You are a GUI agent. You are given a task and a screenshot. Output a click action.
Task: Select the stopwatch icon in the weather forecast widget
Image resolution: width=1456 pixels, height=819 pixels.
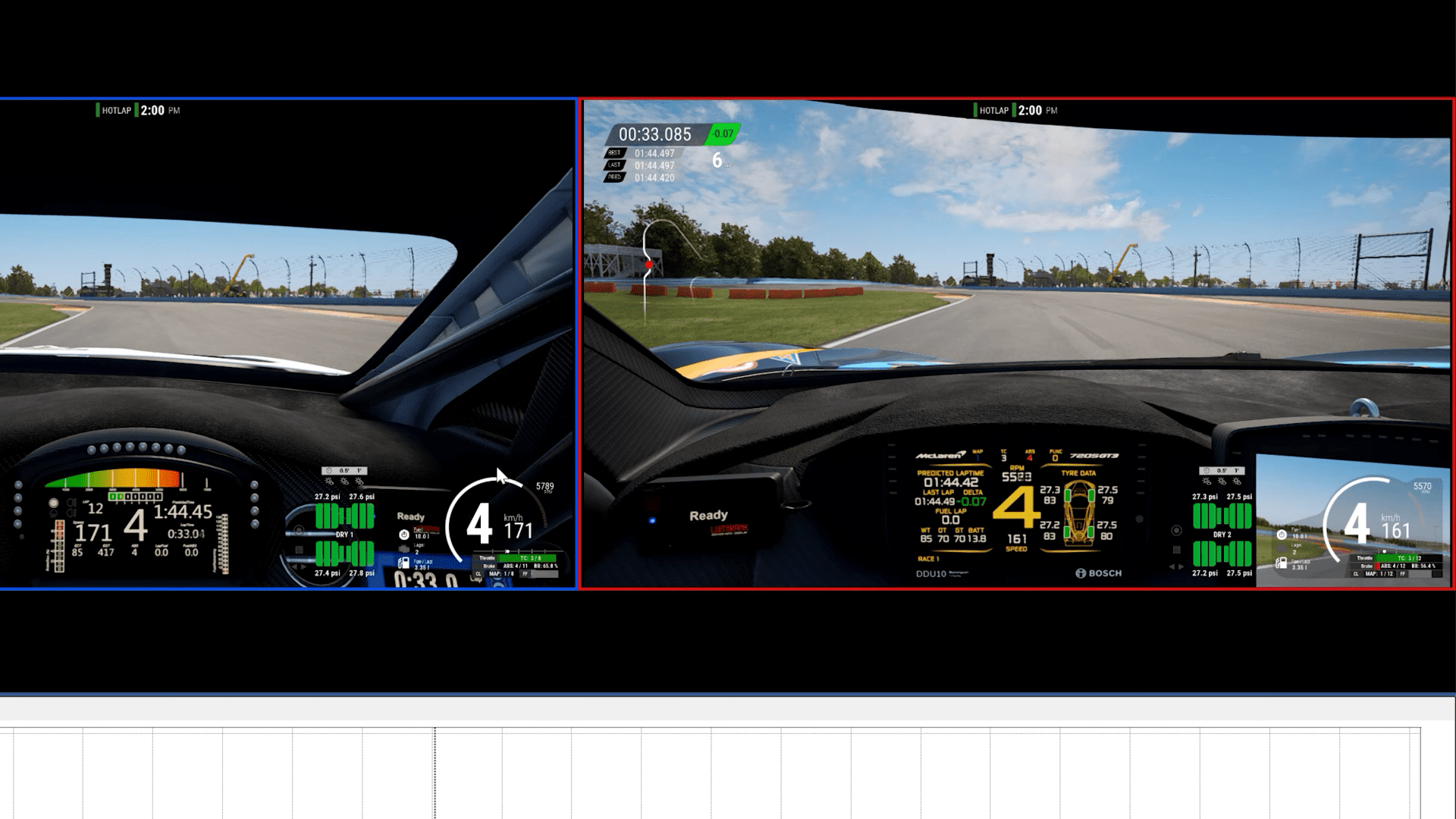click(328, 470)
